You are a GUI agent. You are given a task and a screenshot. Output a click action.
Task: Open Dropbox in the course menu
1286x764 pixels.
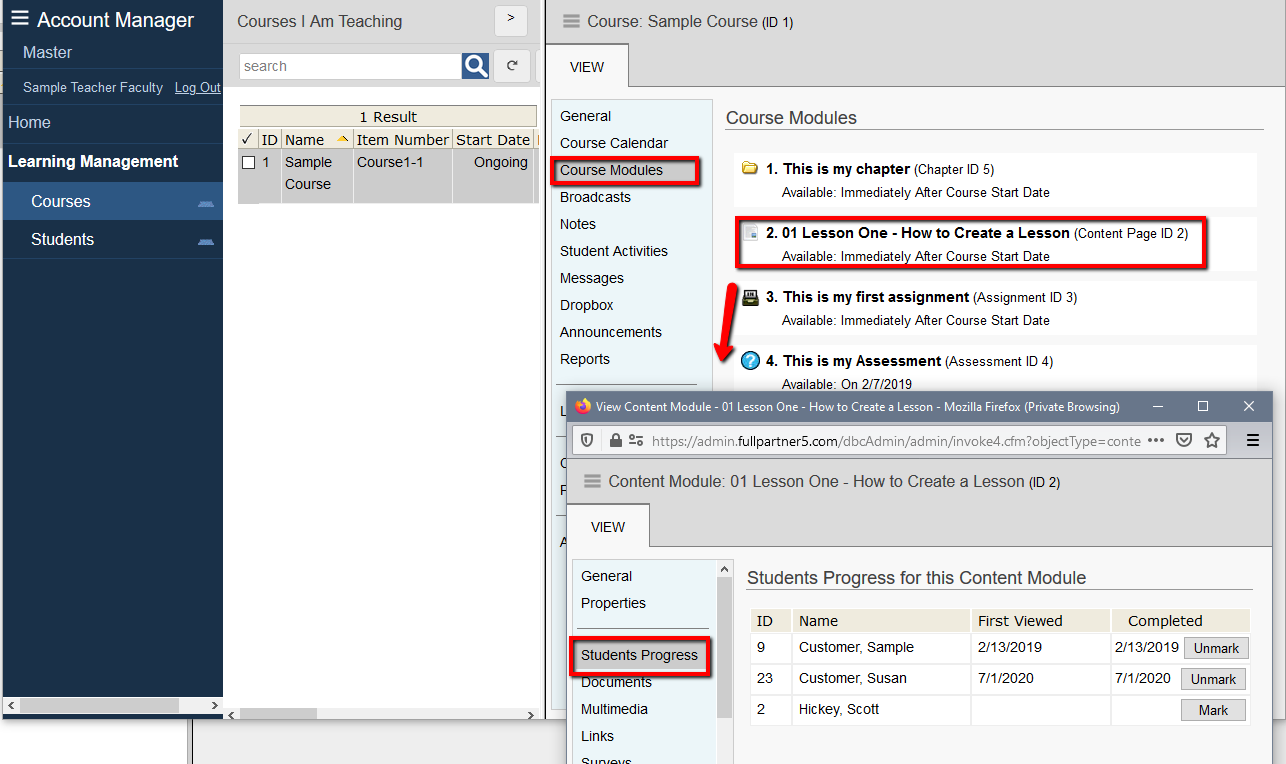587,305
